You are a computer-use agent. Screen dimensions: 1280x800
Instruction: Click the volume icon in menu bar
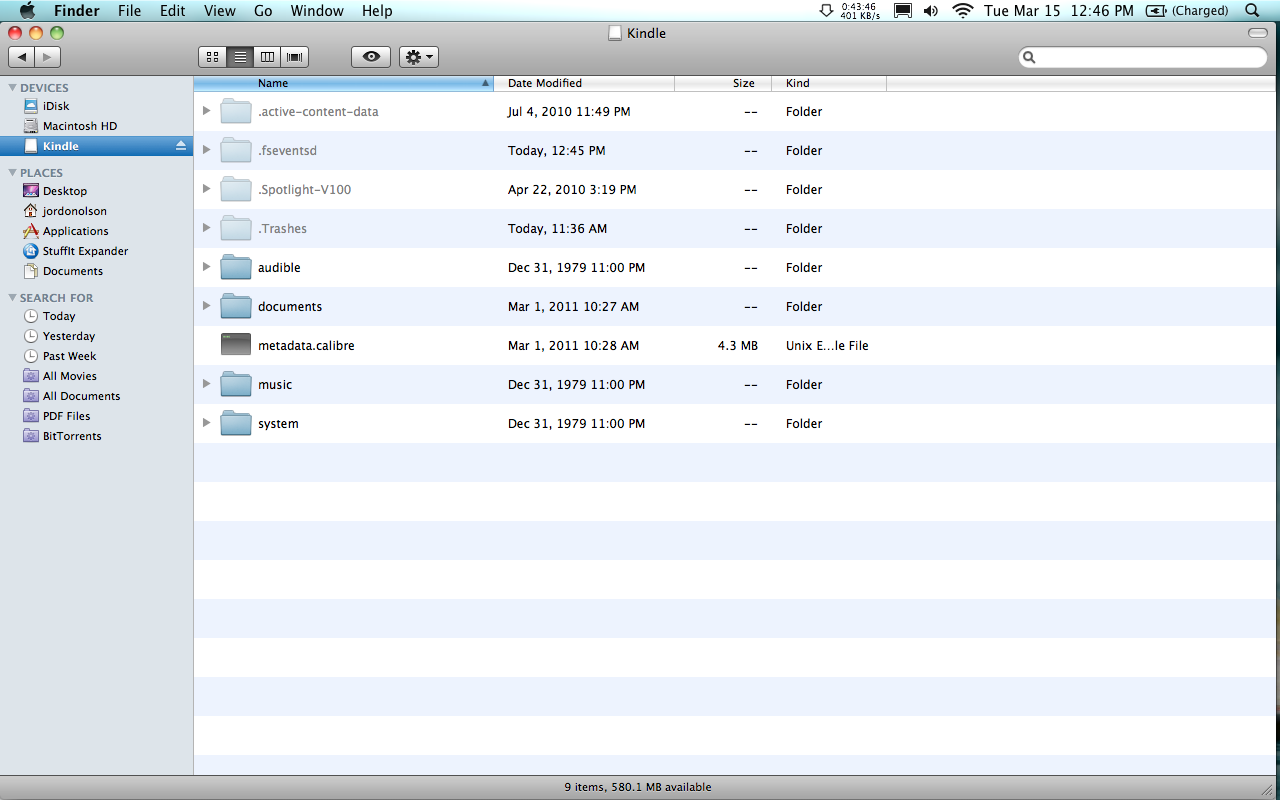[931, 11]
